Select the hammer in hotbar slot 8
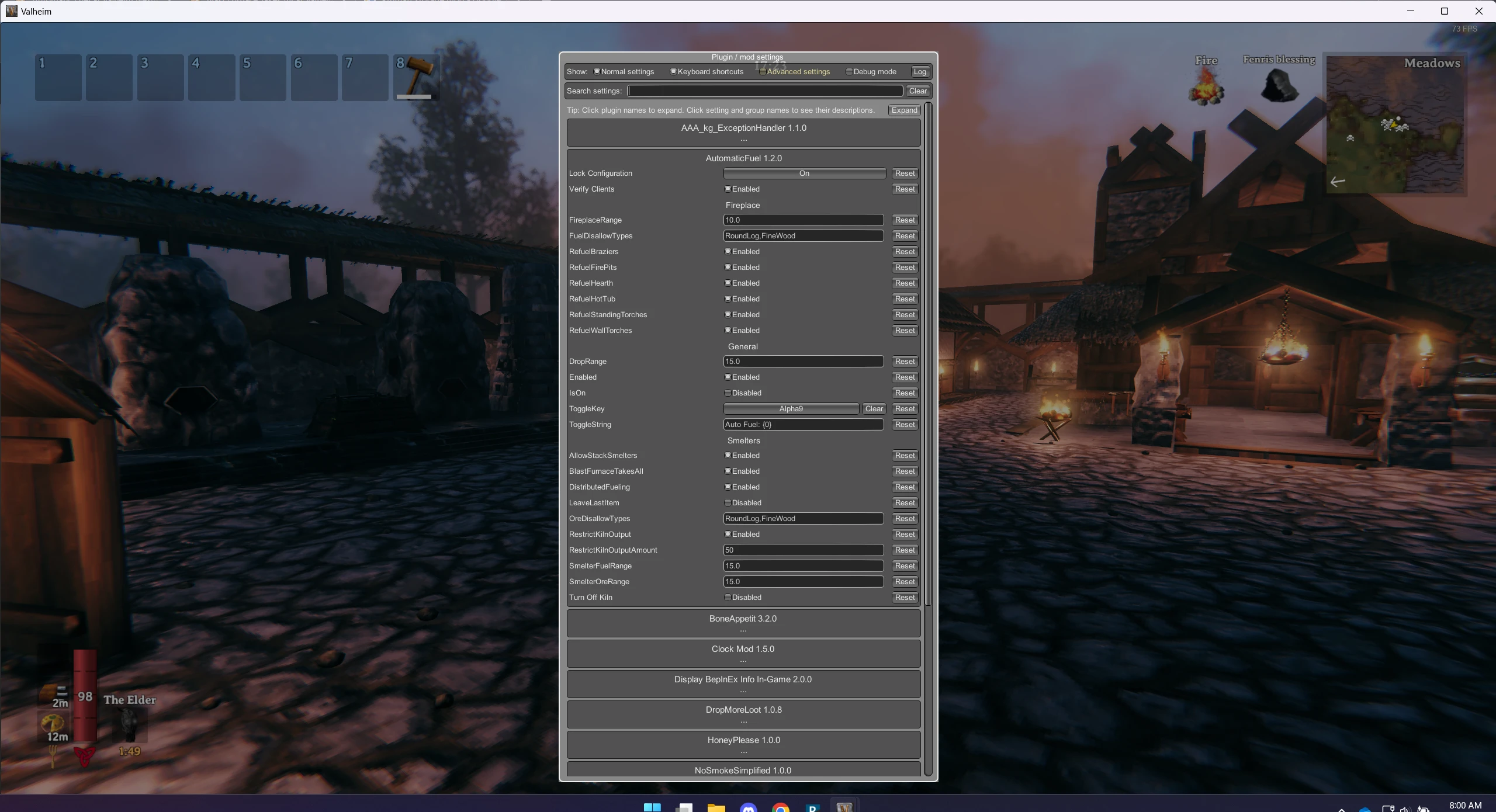 (417, 77)
